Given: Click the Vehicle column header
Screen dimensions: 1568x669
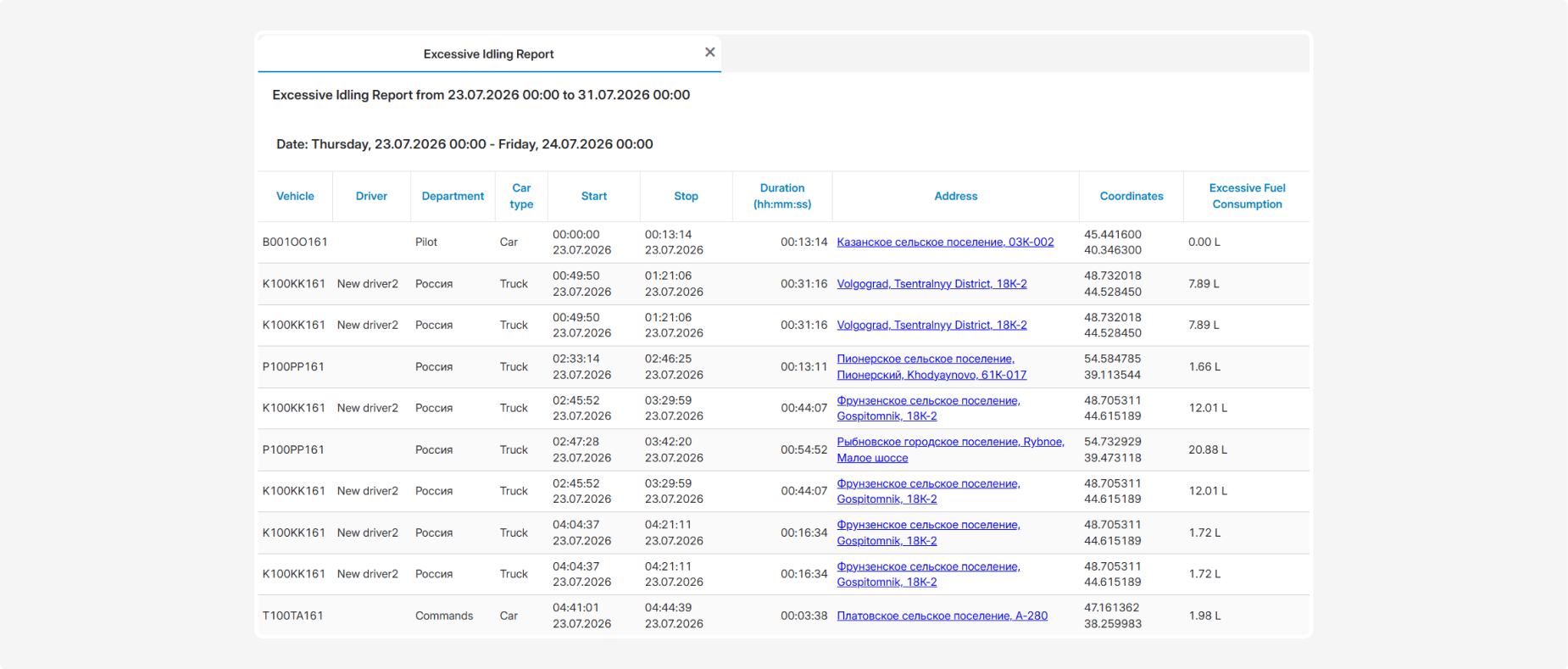Looking at the screenshot, I should [295, 197].
